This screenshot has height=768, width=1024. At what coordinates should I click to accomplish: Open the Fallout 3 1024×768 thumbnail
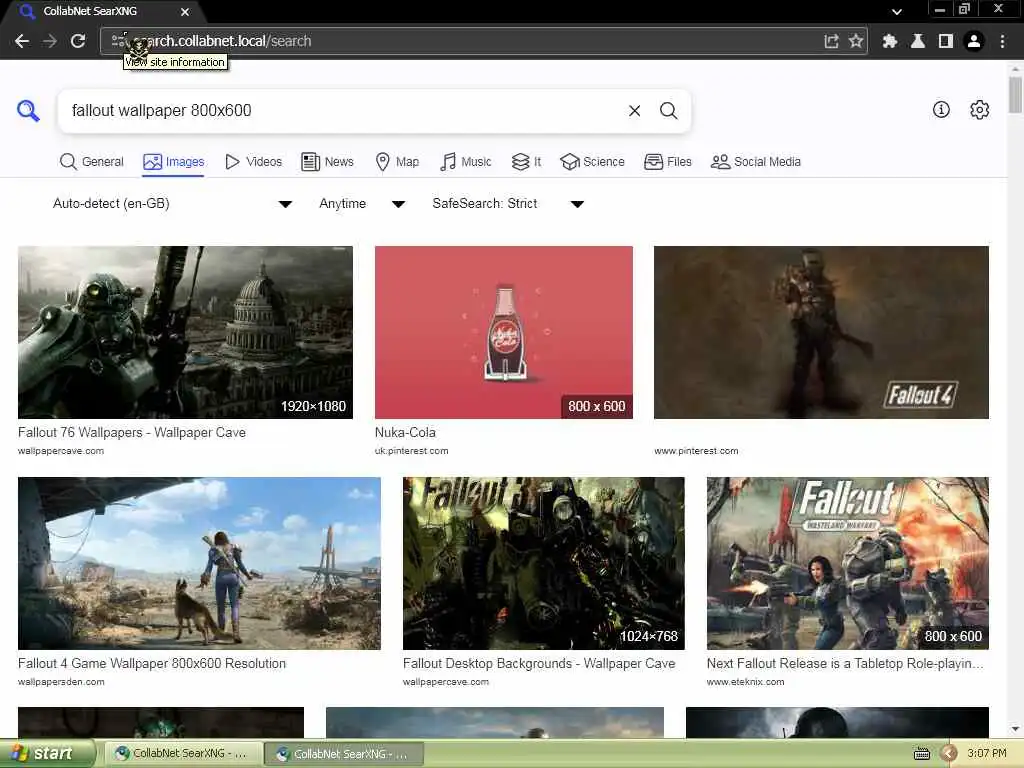543,564
